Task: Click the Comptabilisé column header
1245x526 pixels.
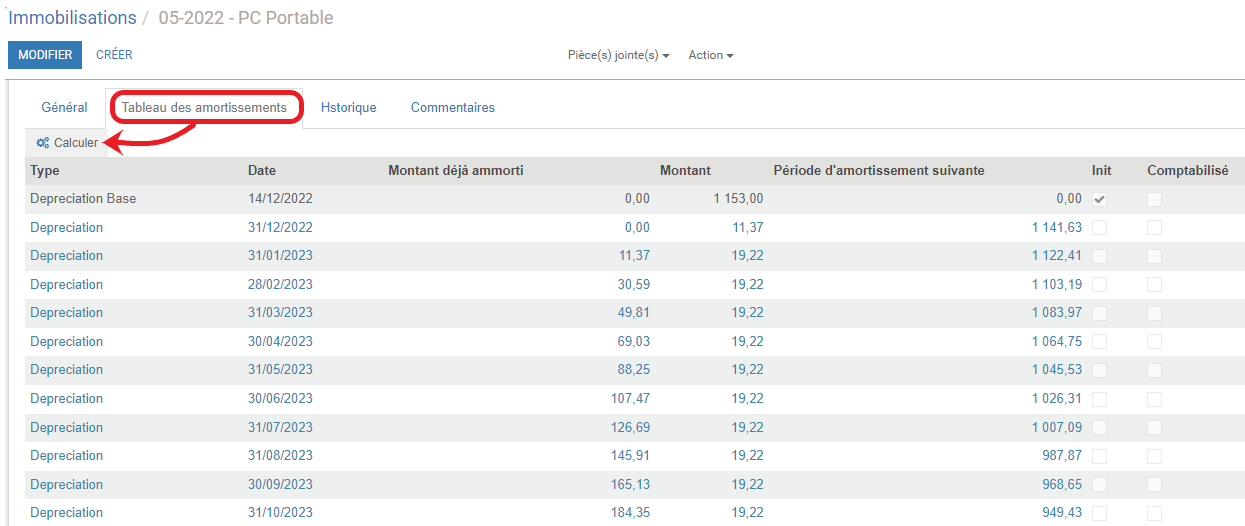Action: [1188, 171]
